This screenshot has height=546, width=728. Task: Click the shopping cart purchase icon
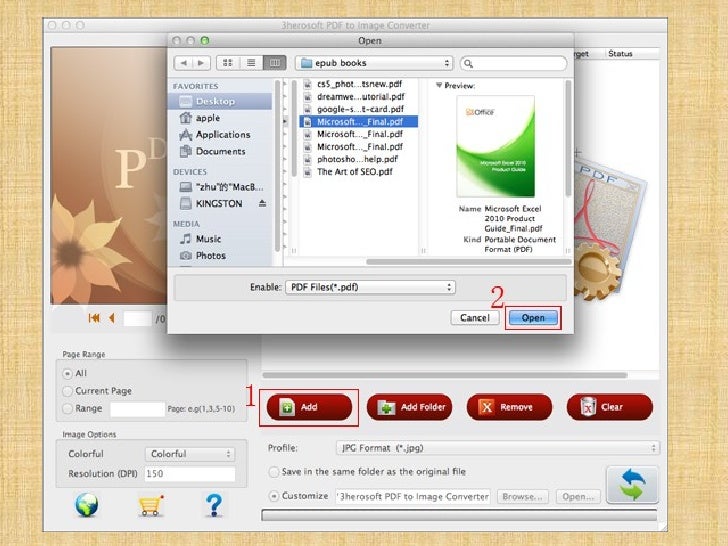pyautogui.click(x=150, y=505)
